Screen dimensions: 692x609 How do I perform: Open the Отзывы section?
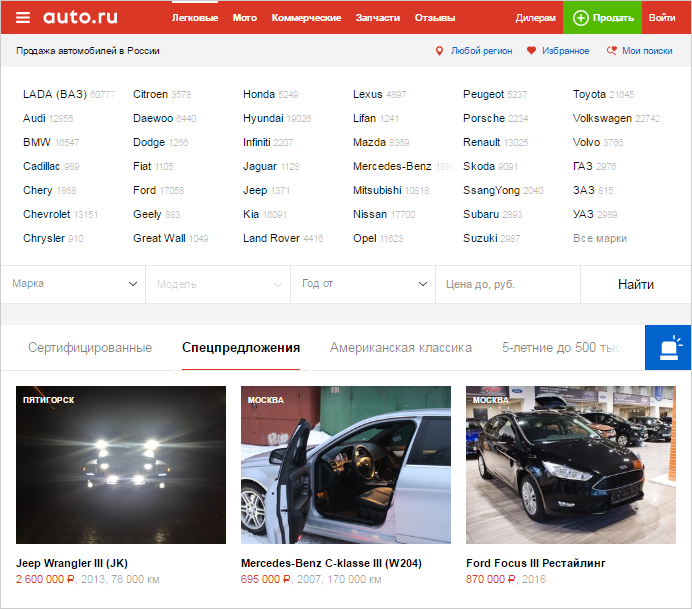(435, 18)
